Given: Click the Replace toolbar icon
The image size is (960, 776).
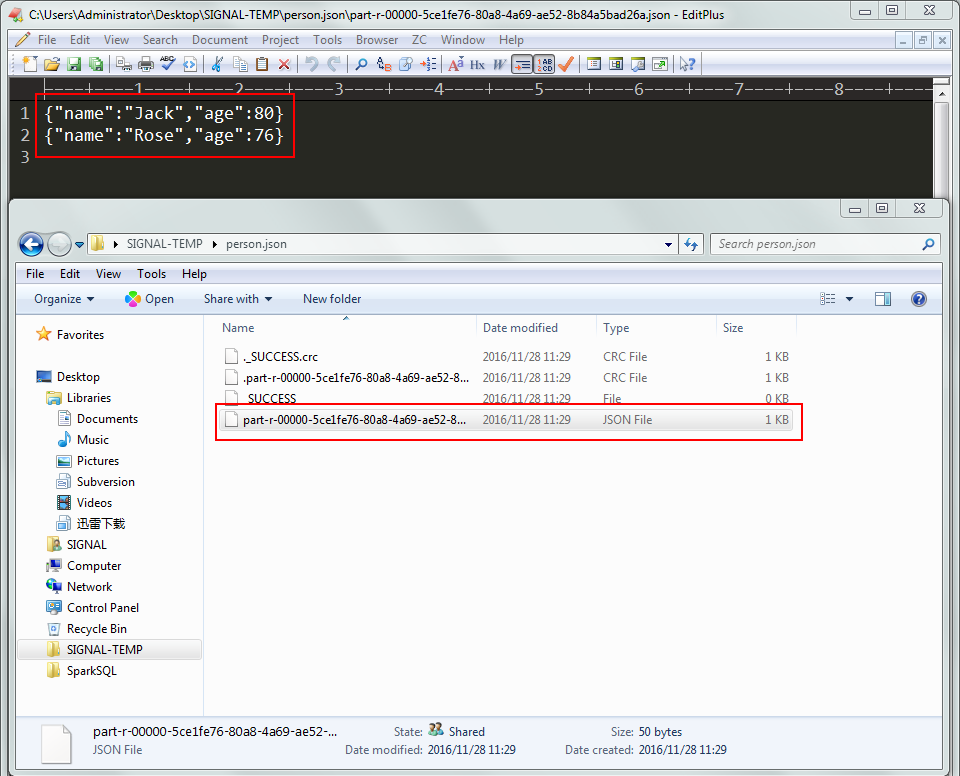Looking at the screenshot, I should 384,64.
